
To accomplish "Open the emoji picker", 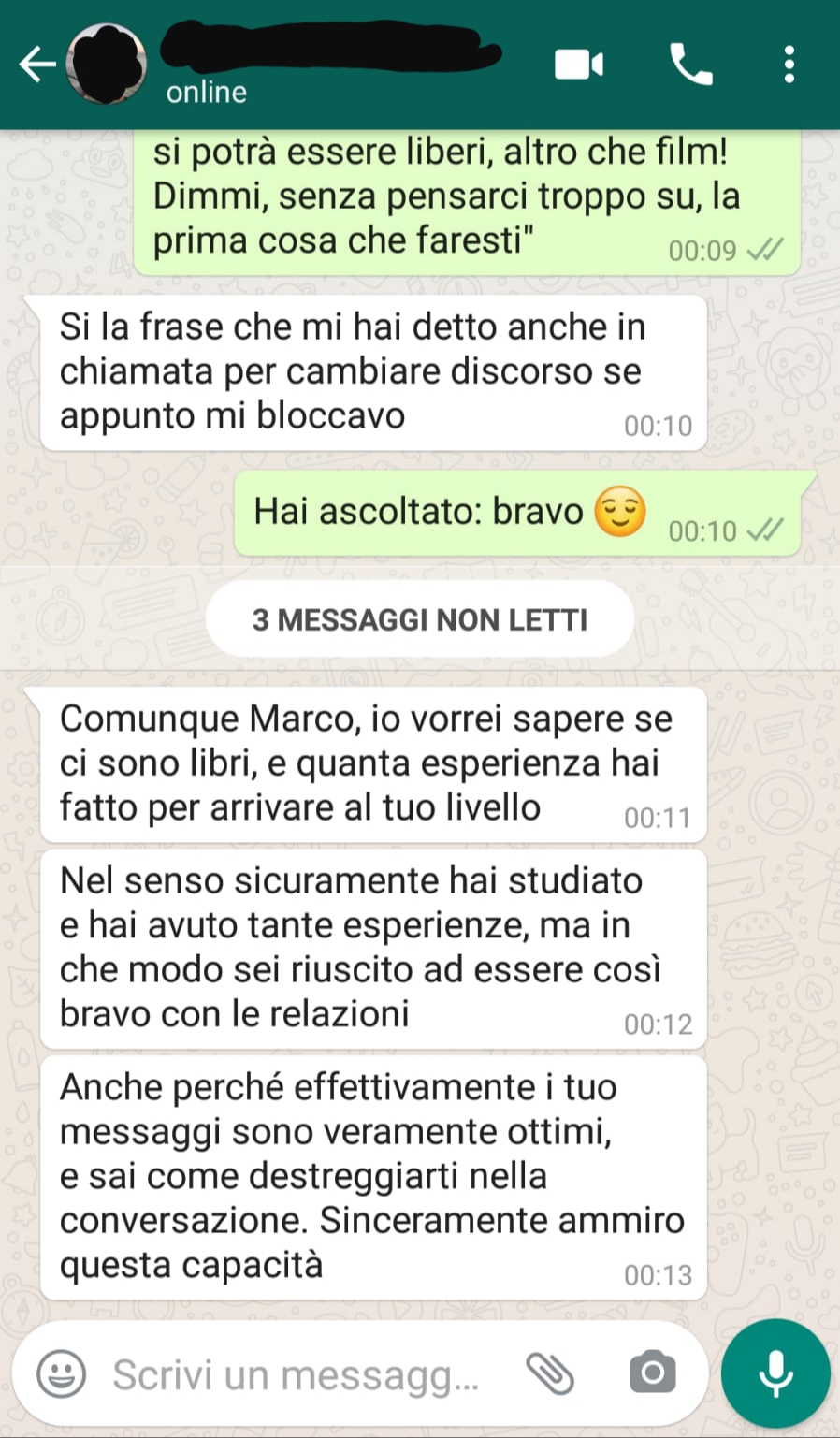I will [x=61, y=1373].
